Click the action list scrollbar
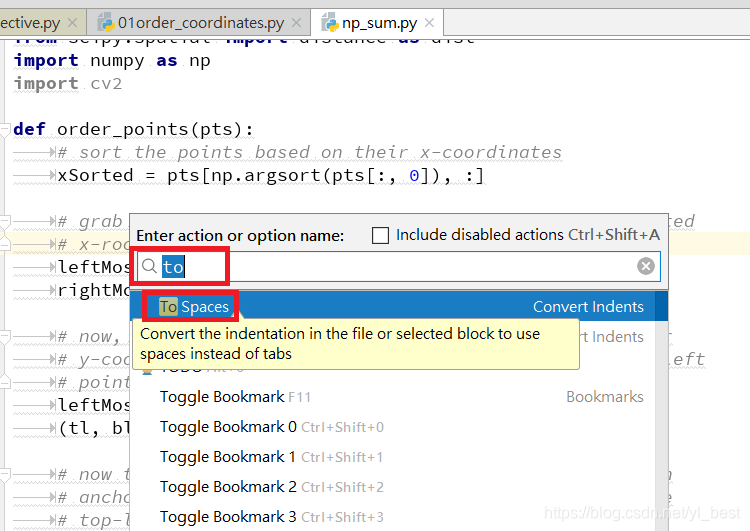Viewport: 750px width, 531px height. point(662,411)
